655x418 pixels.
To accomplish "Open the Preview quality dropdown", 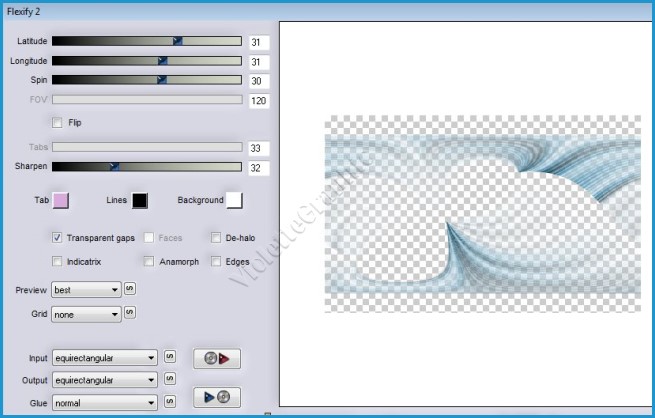I will 86,289.
